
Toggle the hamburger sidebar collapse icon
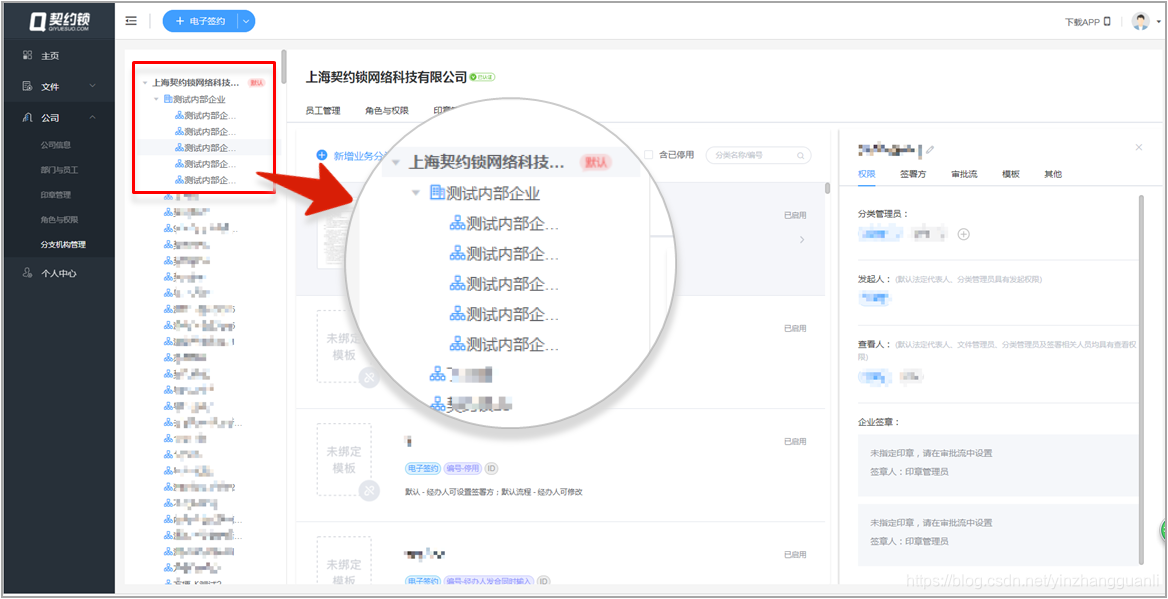[131, 21]
